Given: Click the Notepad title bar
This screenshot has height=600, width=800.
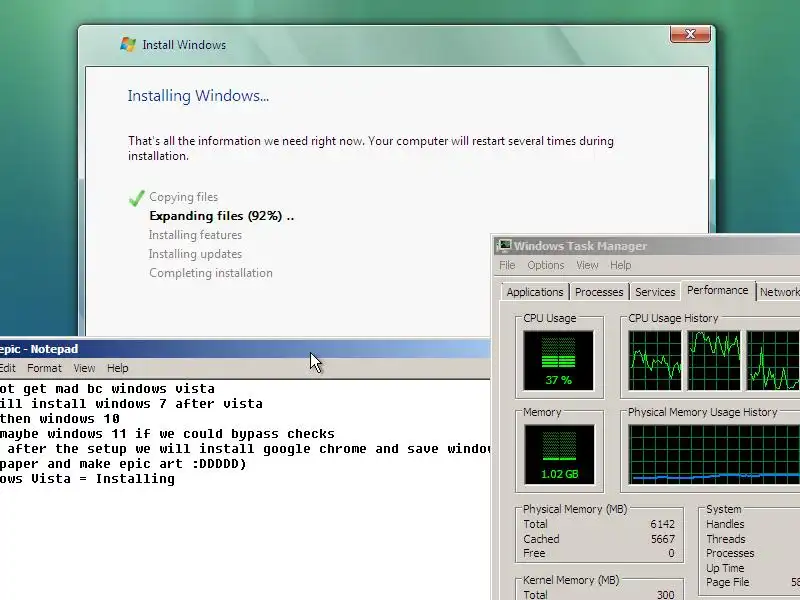Looking at the screenshot, I should click(245, 349).
